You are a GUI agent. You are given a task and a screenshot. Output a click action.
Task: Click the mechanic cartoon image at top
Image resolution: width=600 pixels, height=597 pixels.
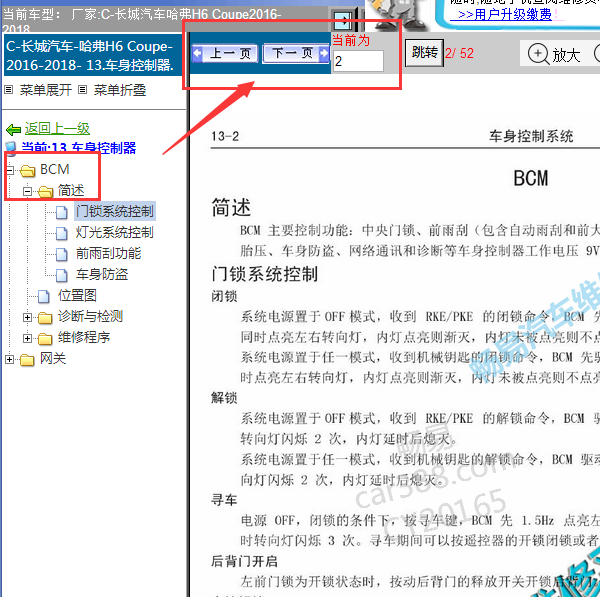tap(400, 15)
